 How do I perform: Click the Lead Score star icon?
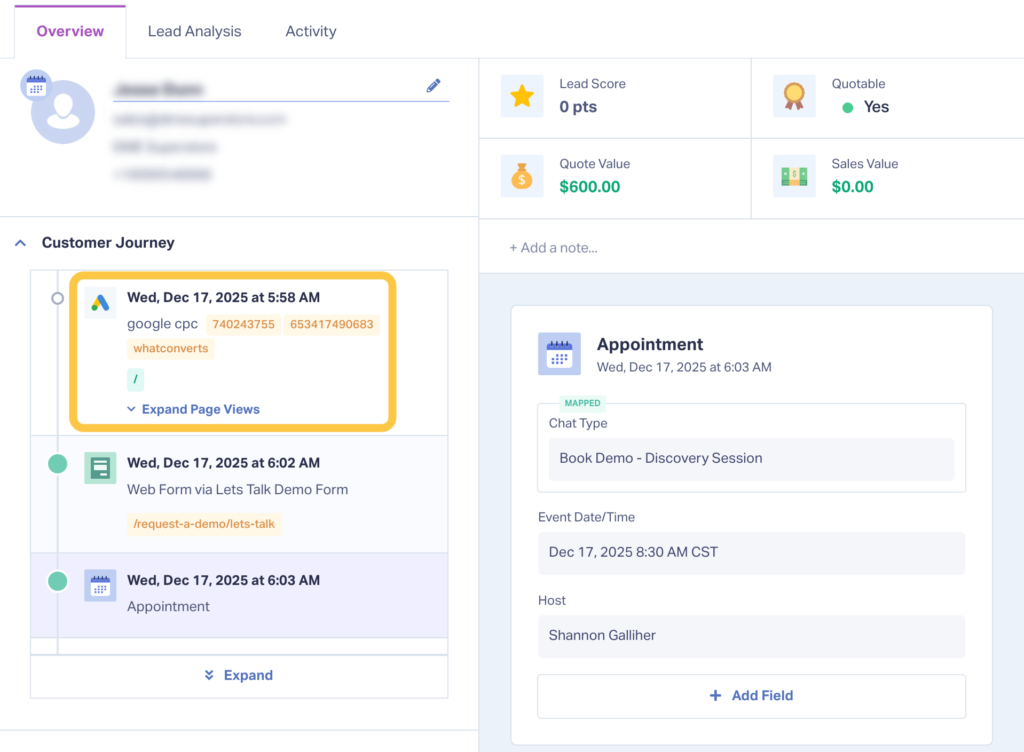pyautogui.click(x=521, y=97)
